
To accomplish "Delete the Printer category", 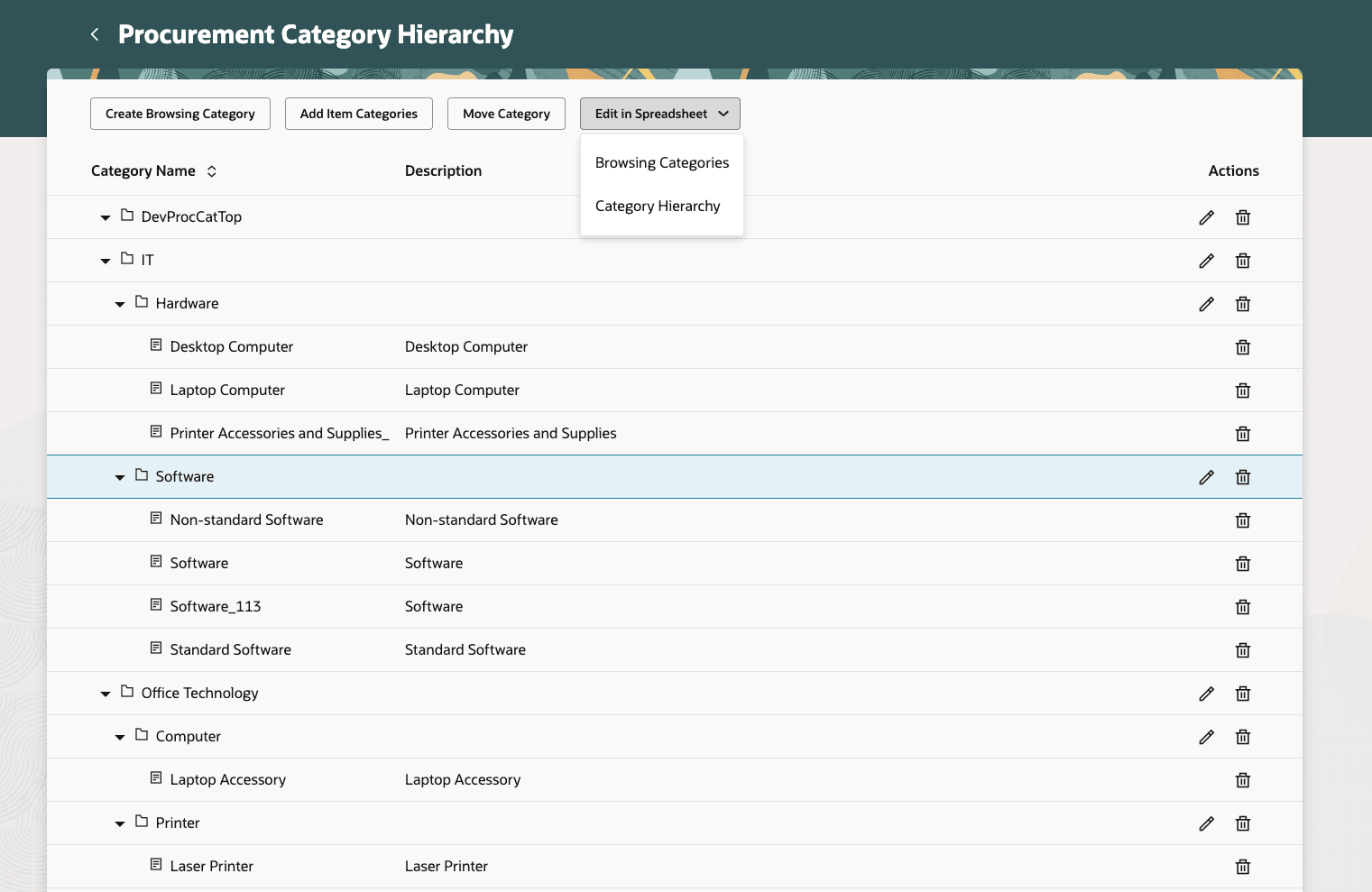I will [1243, 823].
